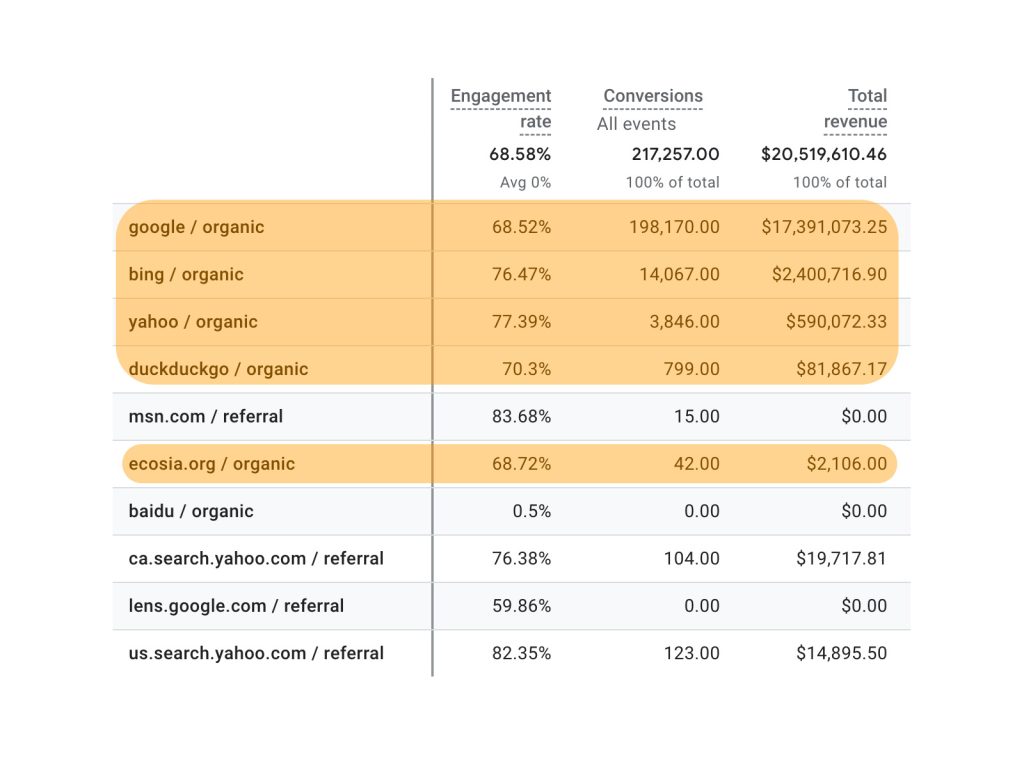Select the google / organic row label
This screenshot has height=768, width=1024.
(x=197, y=227)
